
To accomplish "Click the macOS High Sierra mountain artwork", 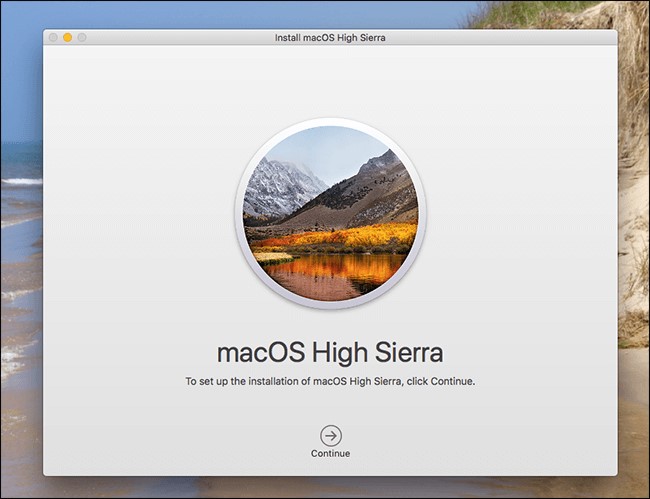I will 330,213.
